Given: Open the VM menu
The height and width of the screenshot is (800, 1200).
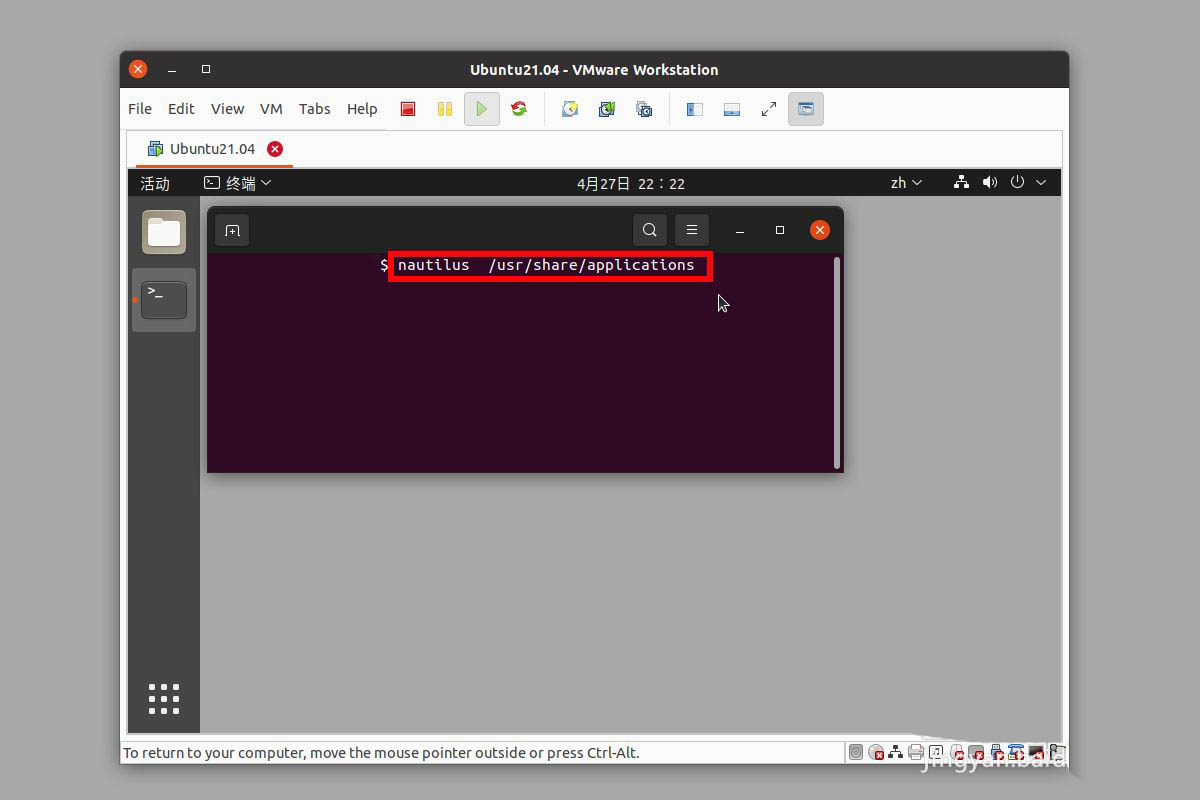Looking at the screenshot, I should coord(271,109).
